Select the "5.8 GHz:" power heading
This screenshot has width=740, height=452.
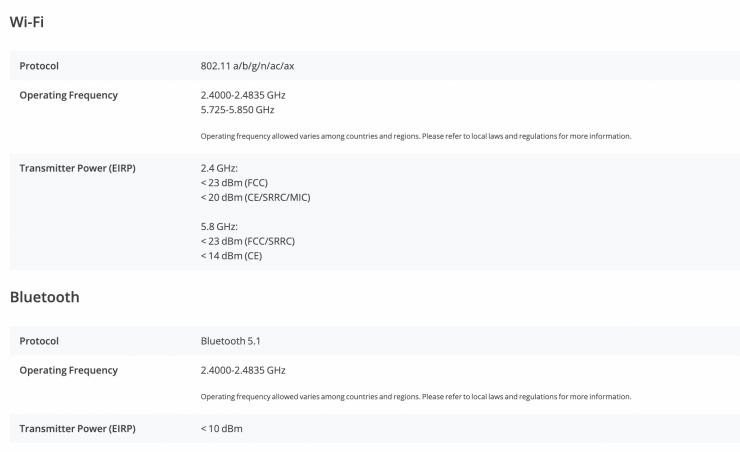220,227
